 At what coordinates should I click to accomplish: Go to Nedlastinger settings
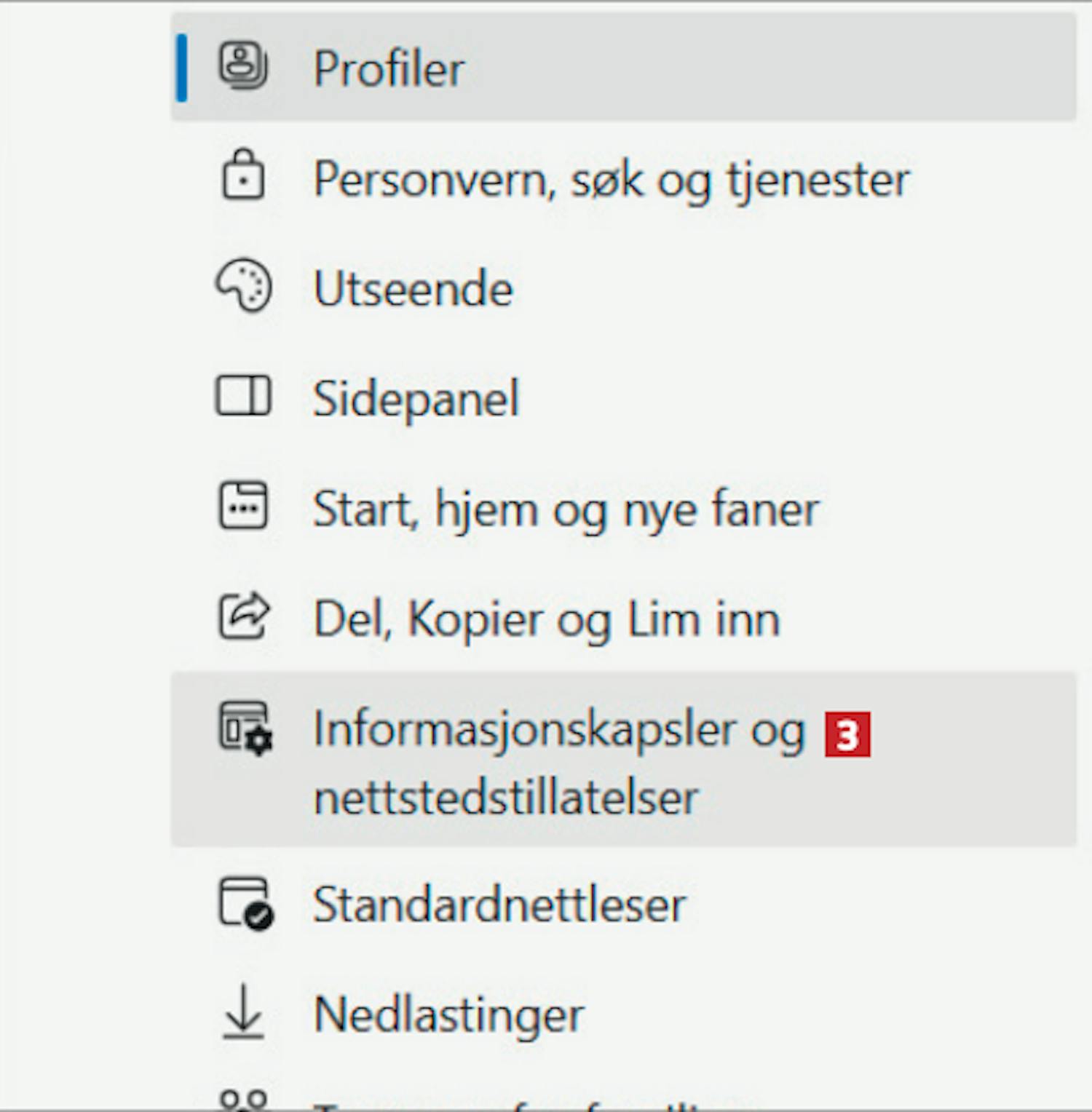point(448,1014)
